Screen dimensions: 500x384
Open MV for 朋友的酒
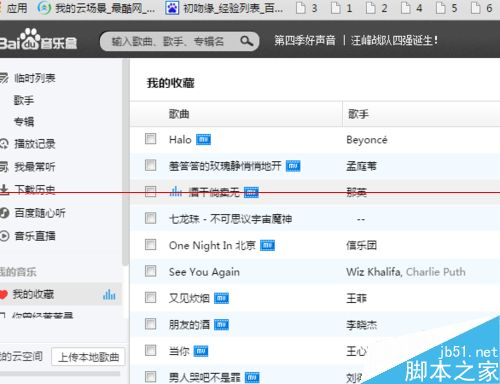pos(221,325)
